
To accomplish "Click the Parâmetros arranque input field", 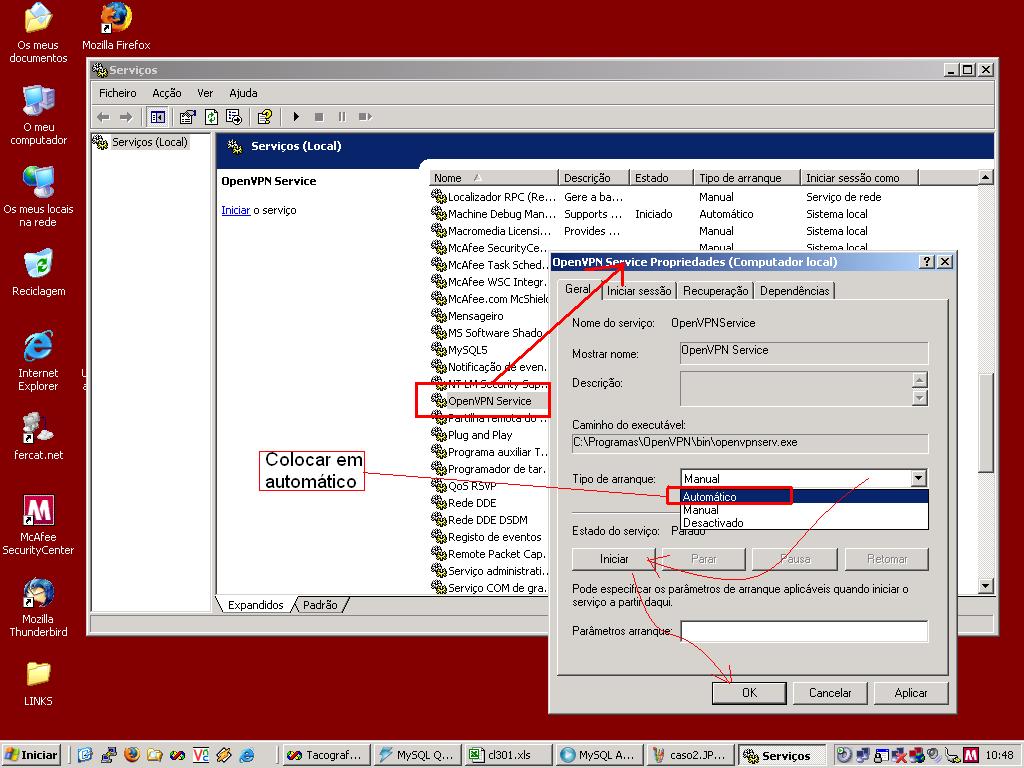I will pyautogui.click(x=803, y=631).
